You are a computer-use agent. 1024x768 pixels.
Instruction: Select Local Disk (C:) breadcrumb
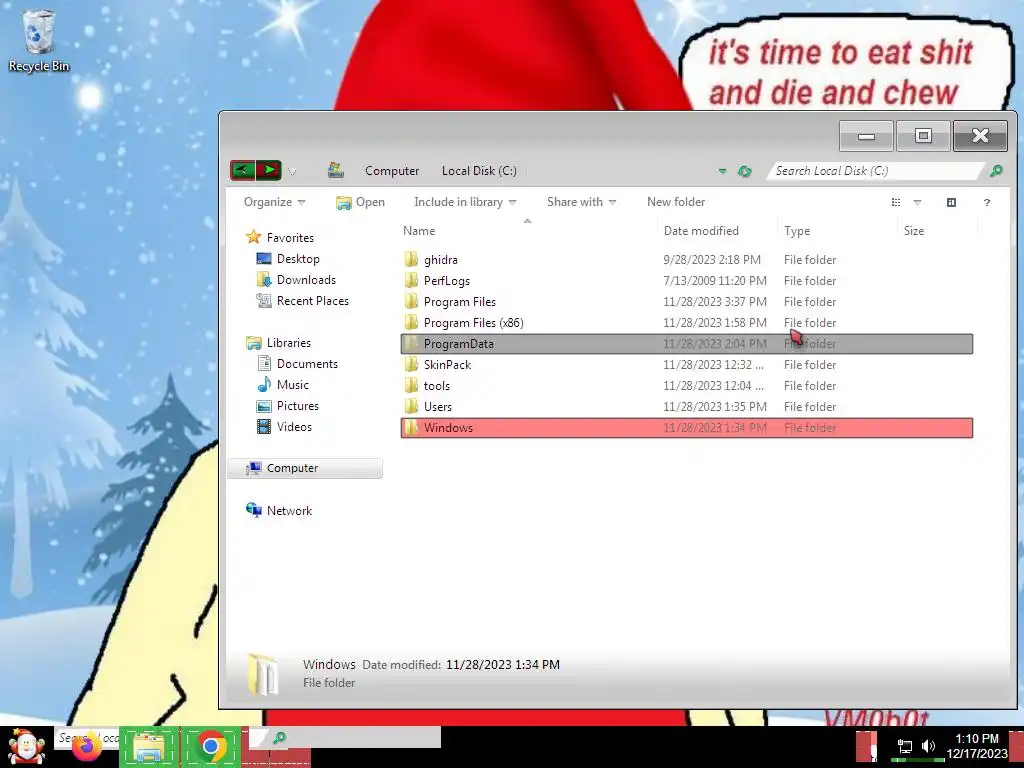click(x=479, y=170)
